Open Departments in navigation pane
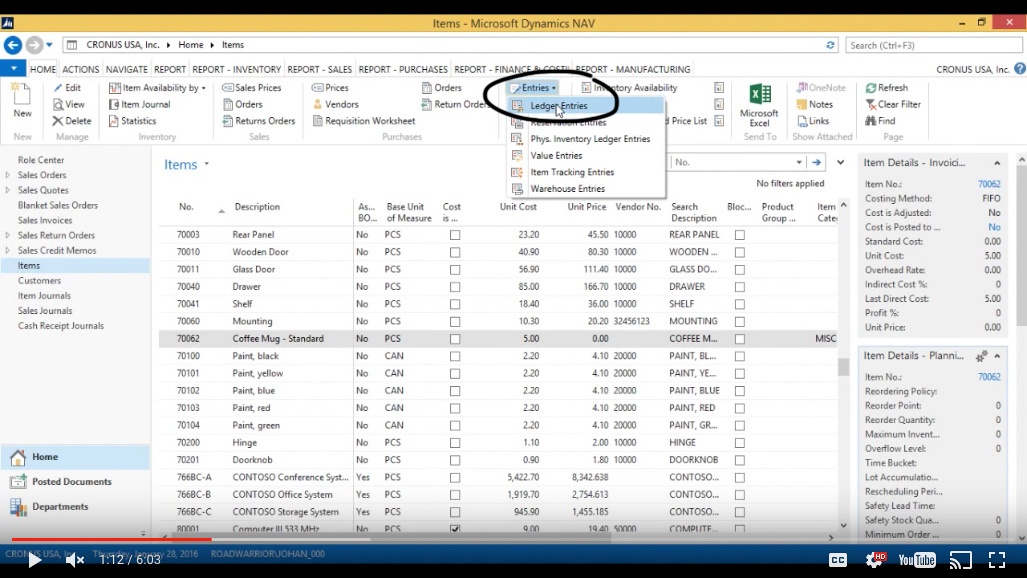 point(60,507)
